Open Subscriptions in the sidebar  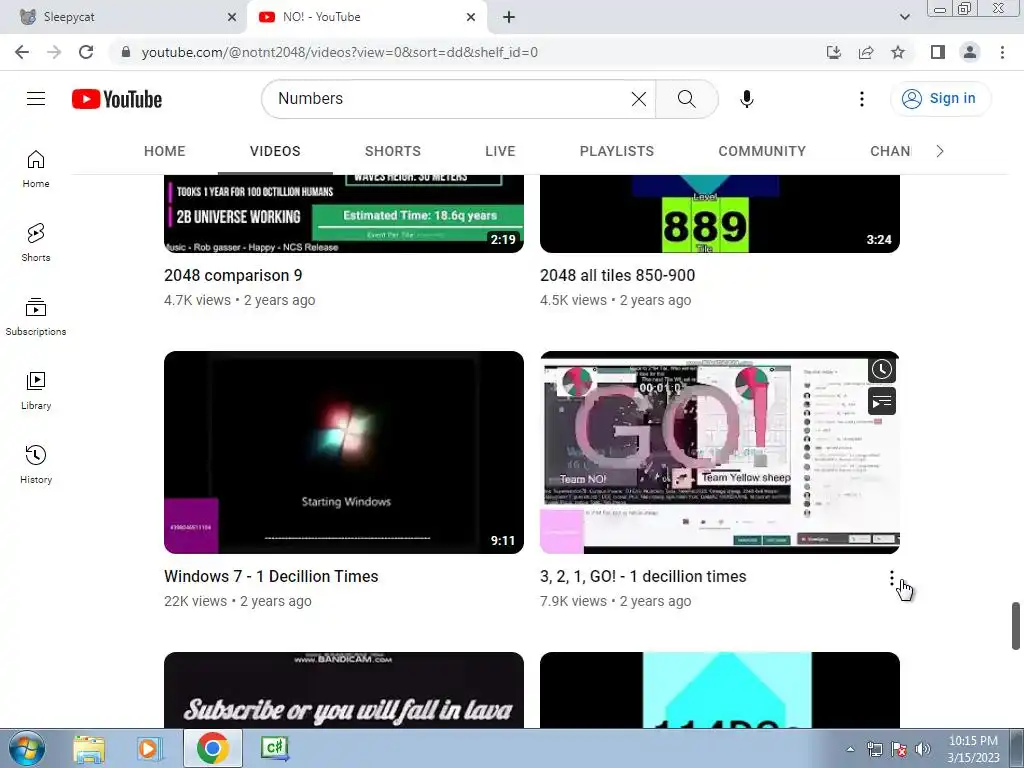[36, 317]
